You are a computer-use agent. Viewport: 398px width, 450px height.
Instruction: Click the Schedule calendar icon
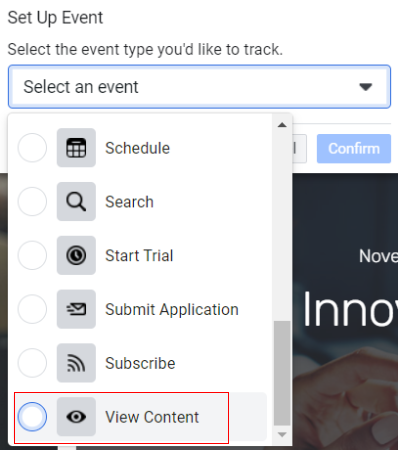coord(76,148)
